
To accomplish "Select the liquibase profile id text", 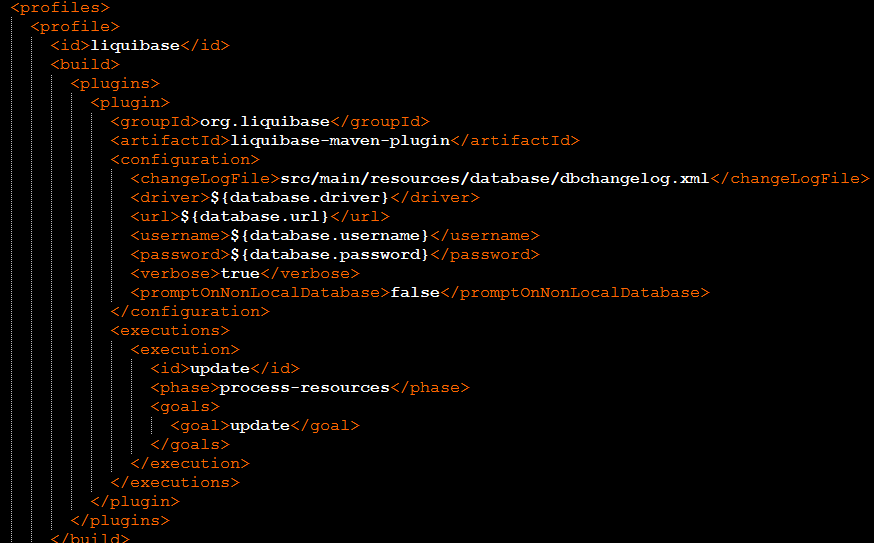I will [135, 45].
